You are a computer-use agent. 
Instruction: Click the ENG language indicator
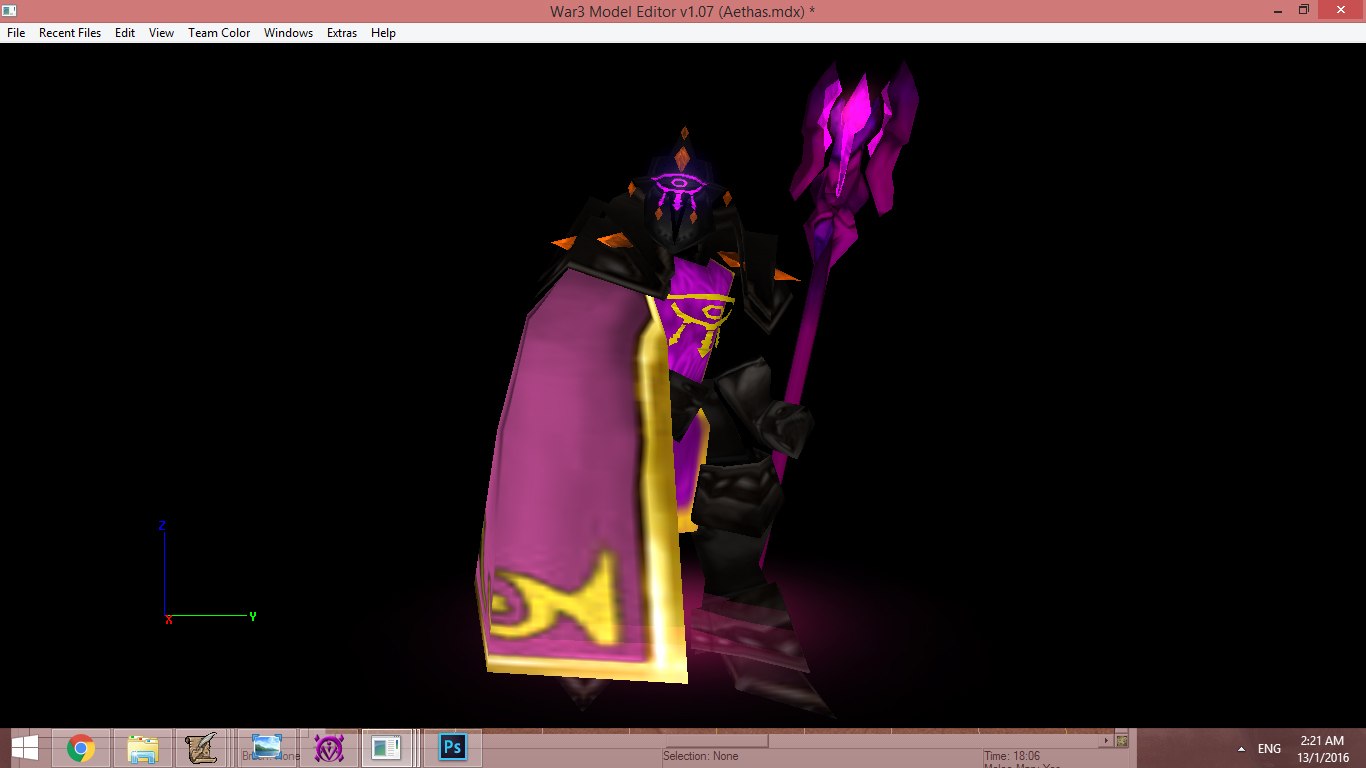point(1269,749)
